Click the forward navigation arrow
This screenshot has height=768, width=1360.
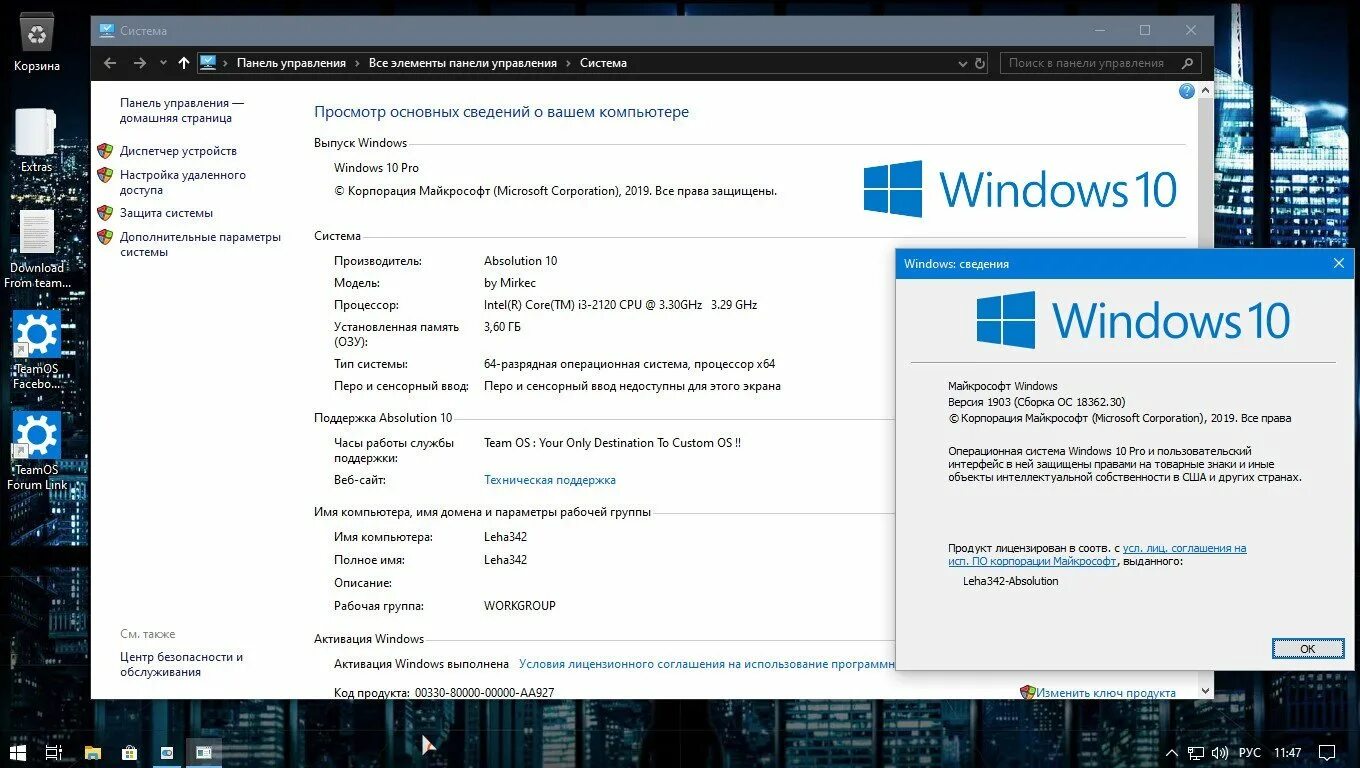click(x=140, y=63)
